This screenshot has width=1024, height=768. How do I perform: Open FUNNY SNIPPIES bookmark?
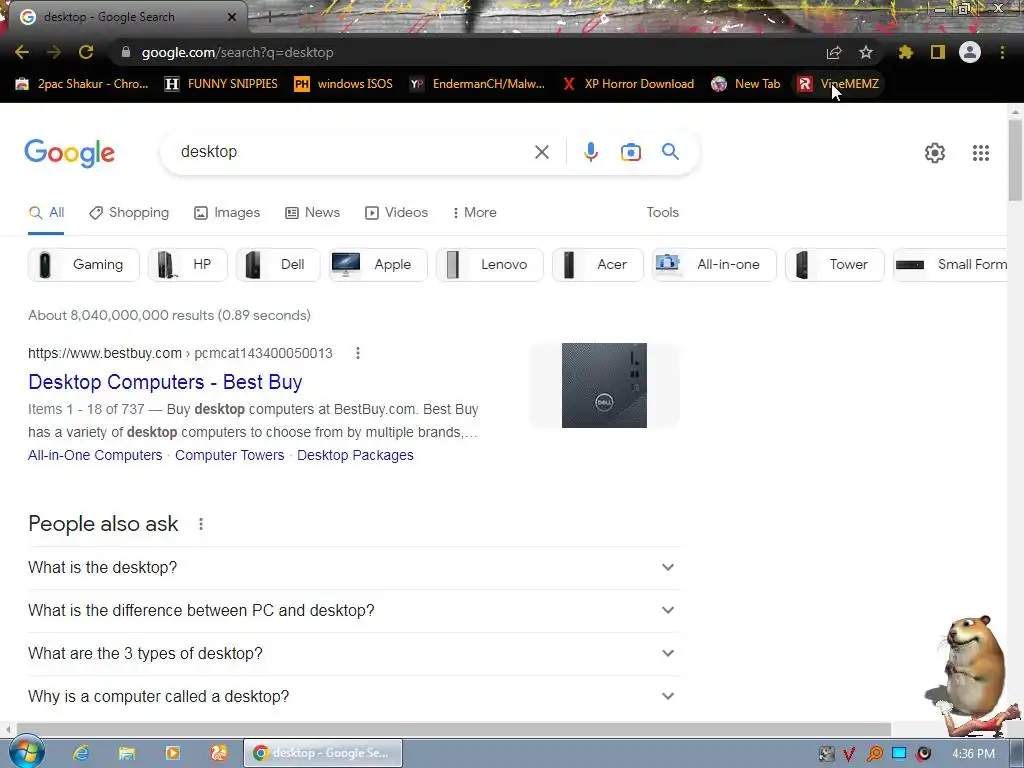pos(221,84)
